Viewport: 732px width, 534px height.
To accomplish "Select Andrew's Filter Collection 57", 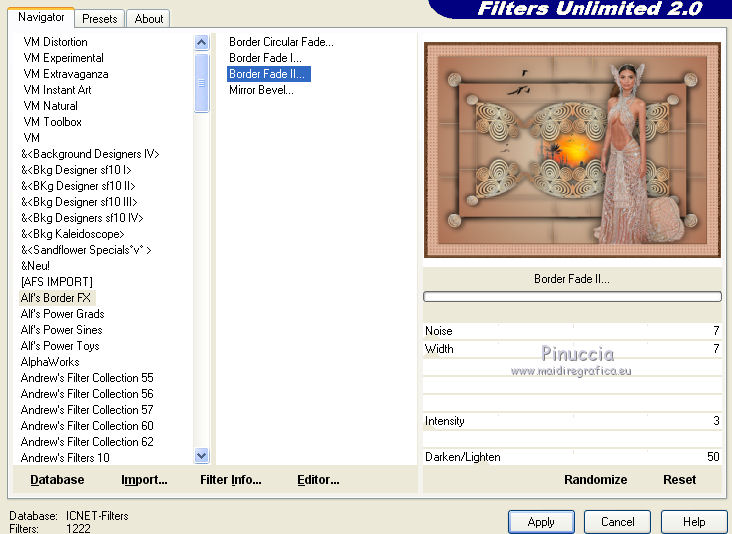I will point(87,409).
